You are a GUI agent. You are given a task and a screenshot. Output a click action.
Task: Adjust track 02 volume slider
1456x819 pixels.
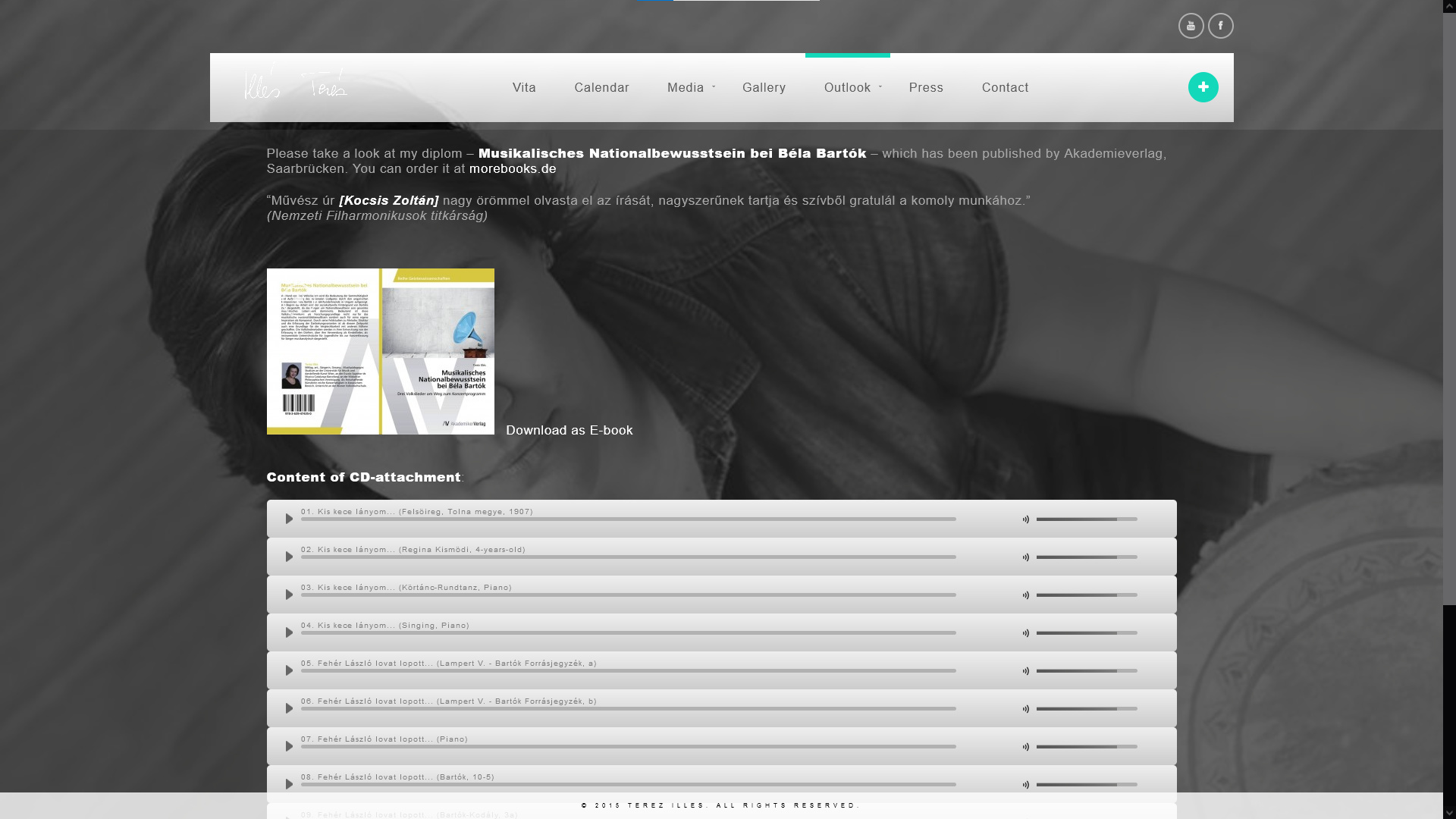(x=1086, y=557)
